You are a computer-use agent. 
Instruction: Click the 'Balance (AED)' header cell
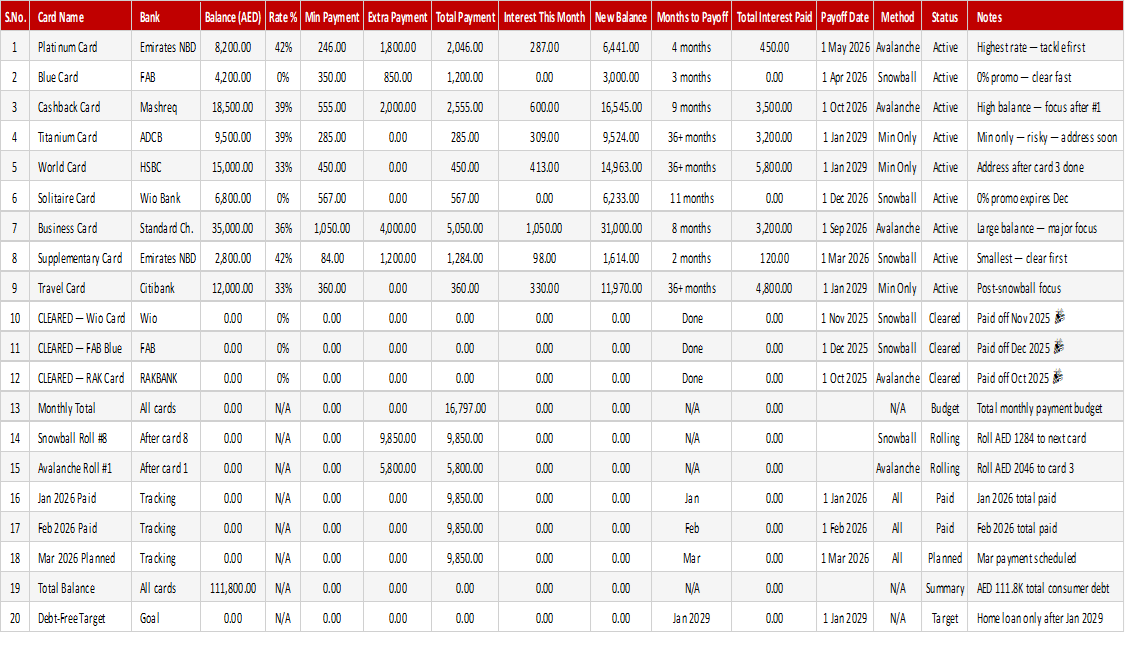click(x=232, y=17)
